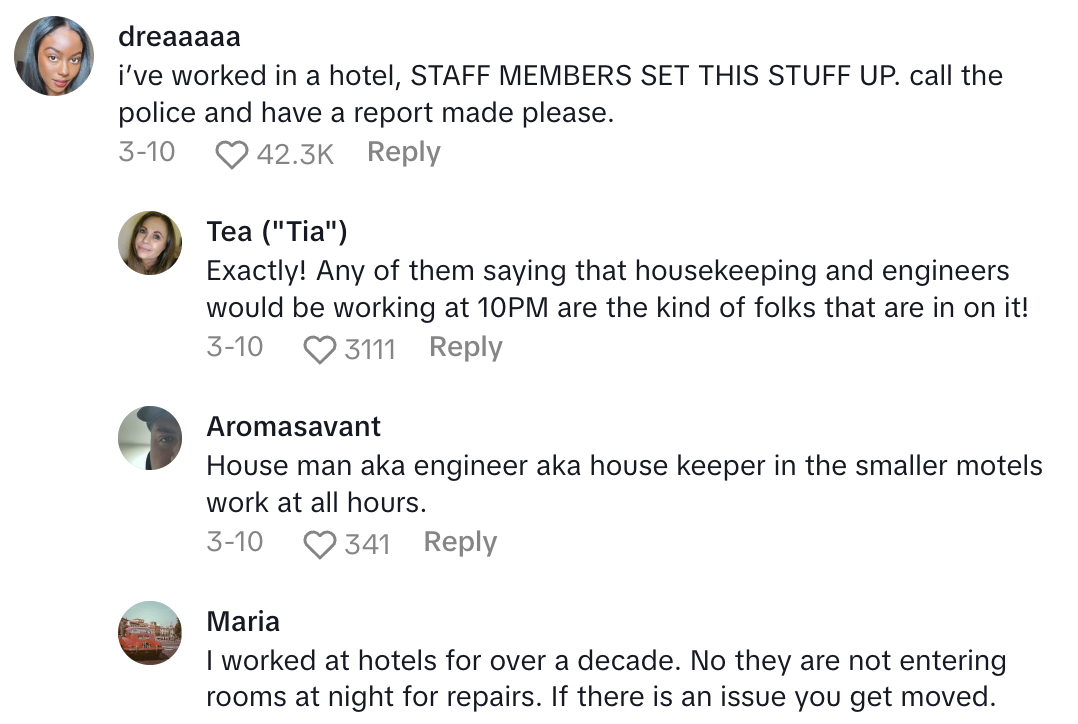Click the 341 like count
This screenshot has width=1078, height=724.
click(x=367, y=544)
